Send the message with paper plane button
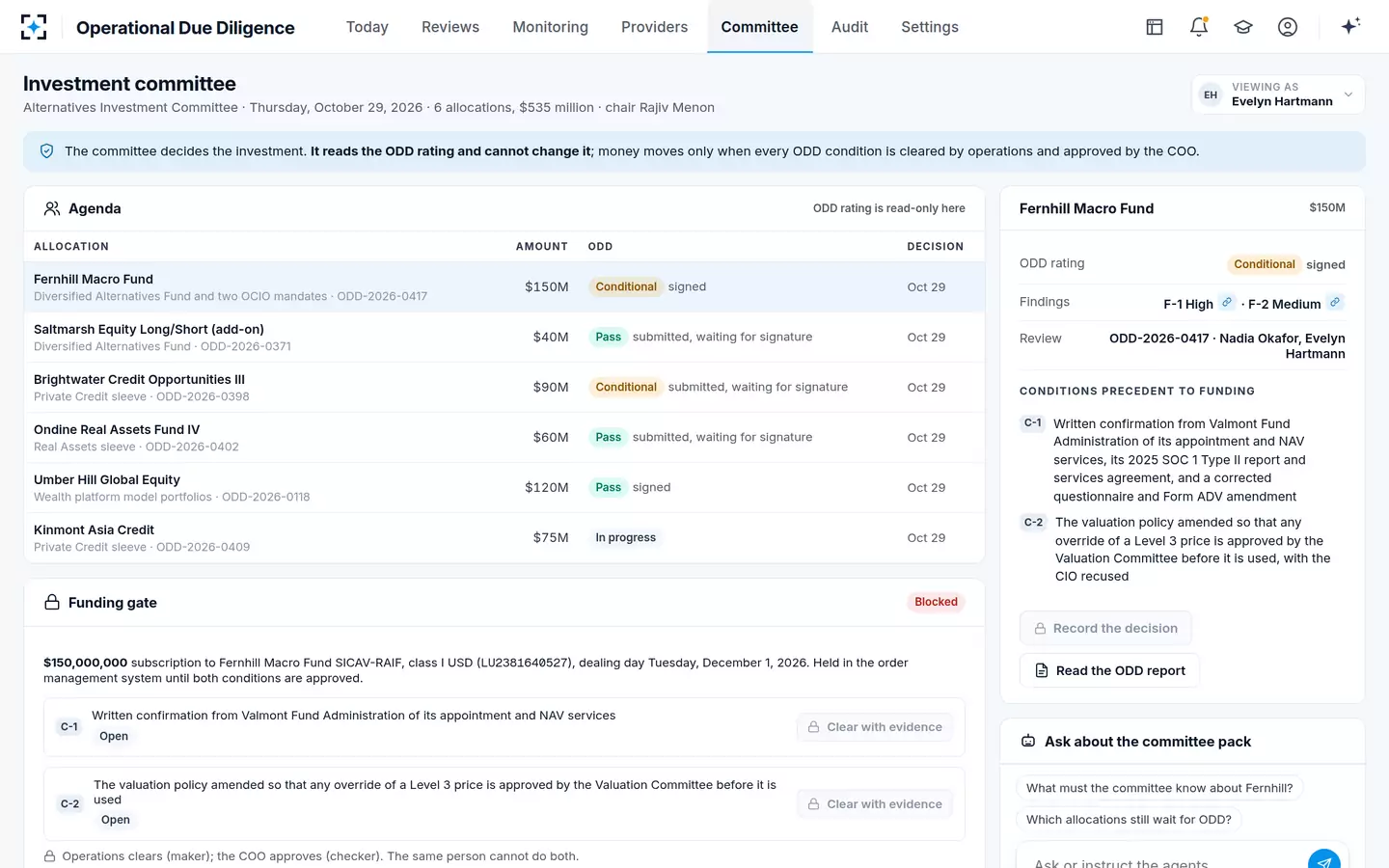The height and width of the screenshot is (868, 1389). (1324, 861)
